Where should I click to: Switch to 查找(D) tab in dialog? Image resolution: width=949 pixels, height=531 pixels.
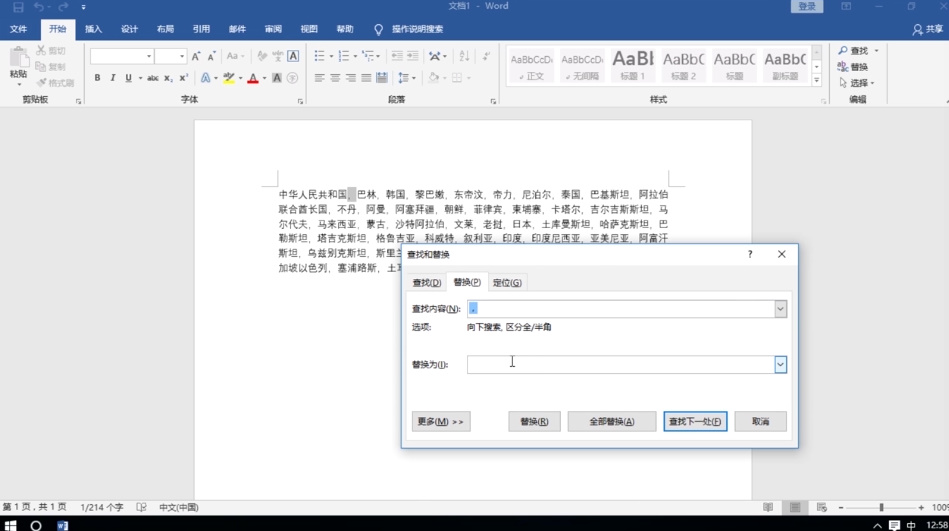click(x=427, y=283)
